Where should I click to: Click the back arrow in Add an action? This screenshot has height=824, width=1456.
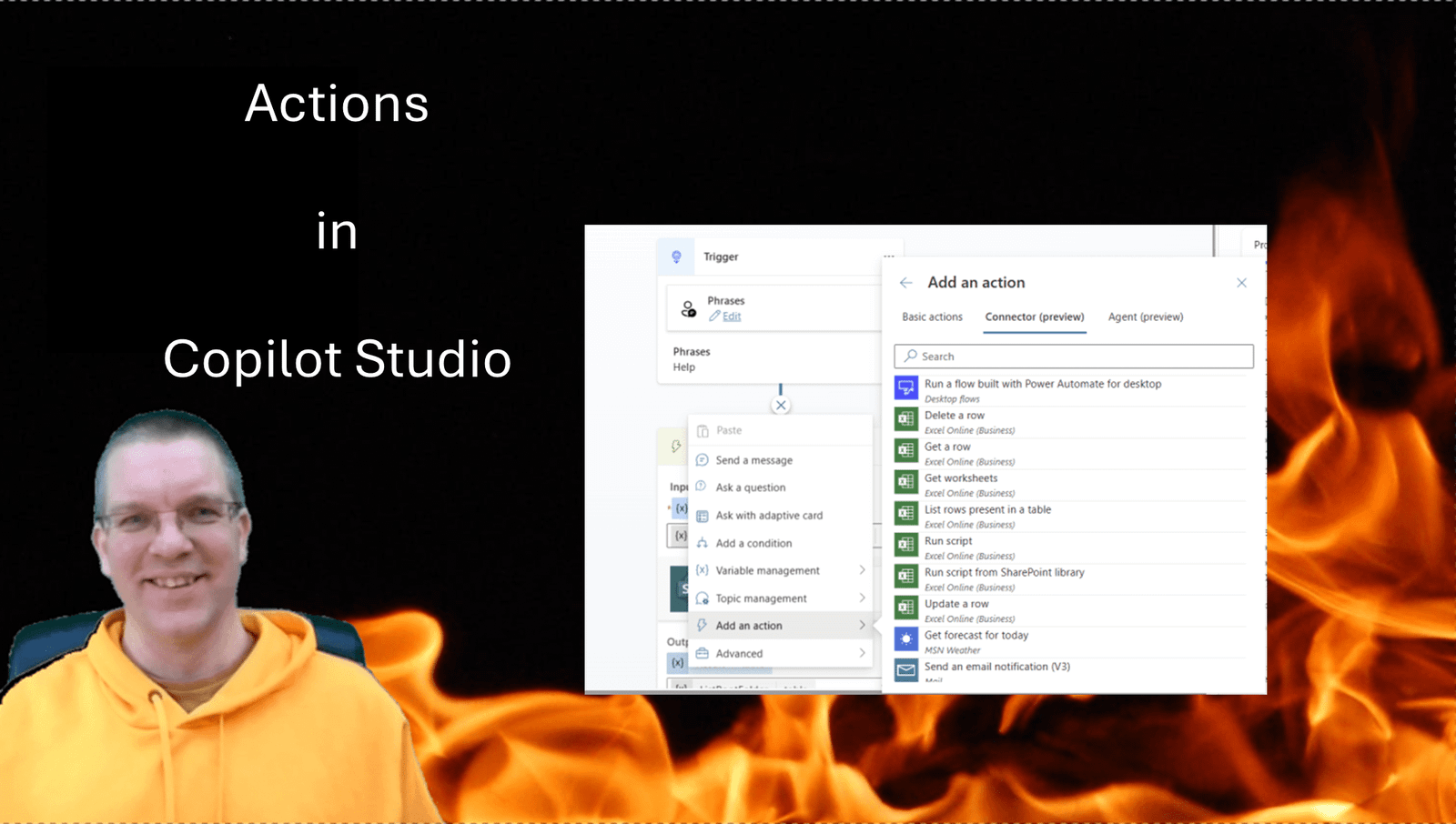906,283
